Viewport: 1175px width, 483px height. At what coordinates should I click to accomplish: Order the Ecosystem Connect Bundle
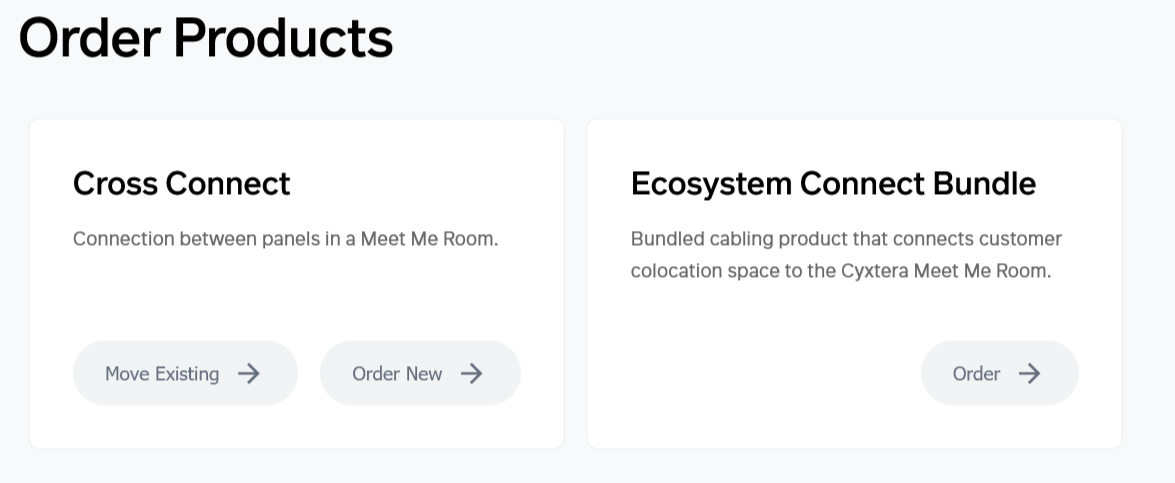[x=999, y=373]
